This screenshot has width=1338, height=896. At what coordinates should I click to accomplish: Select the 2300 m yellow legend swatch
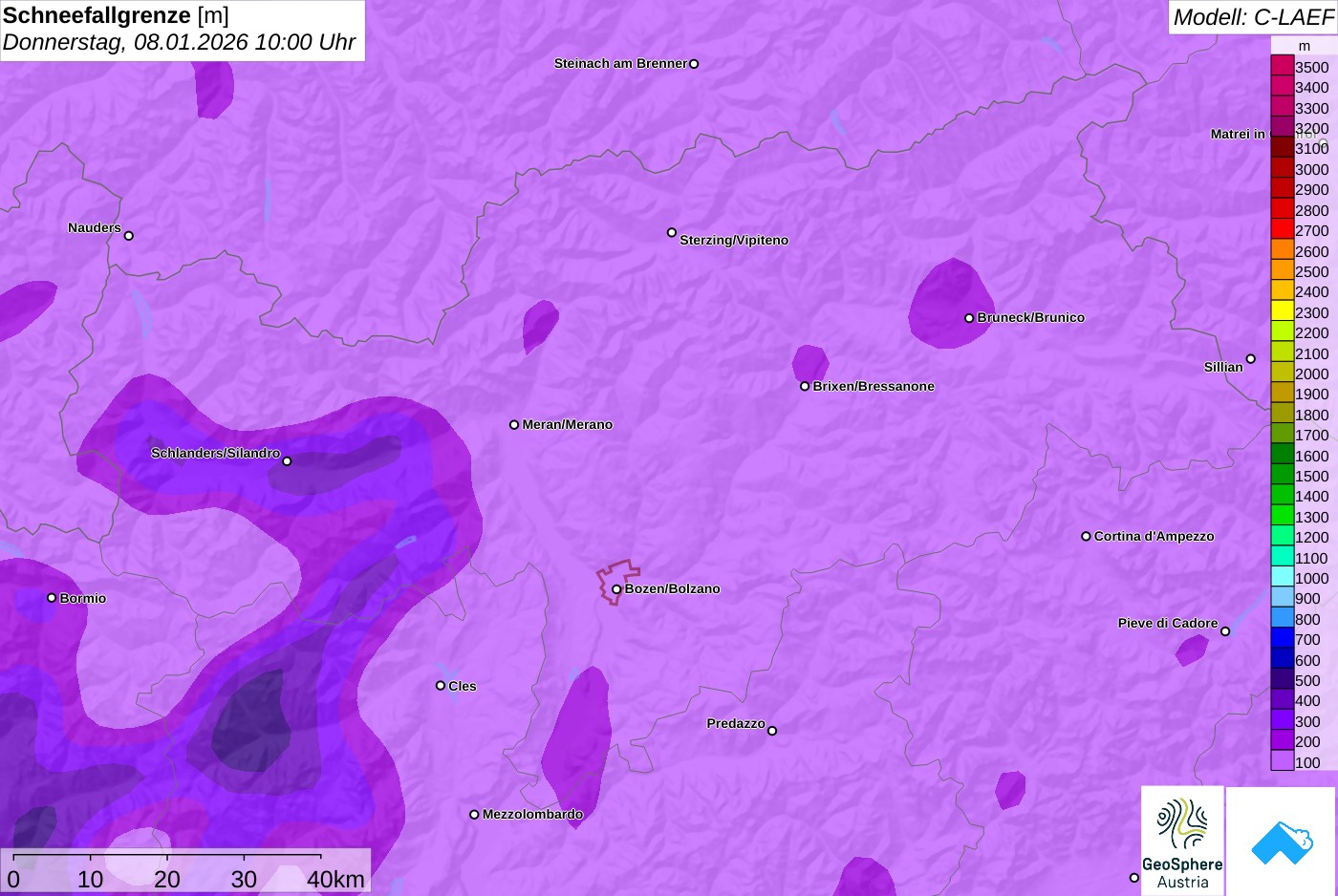(1282, 311)
